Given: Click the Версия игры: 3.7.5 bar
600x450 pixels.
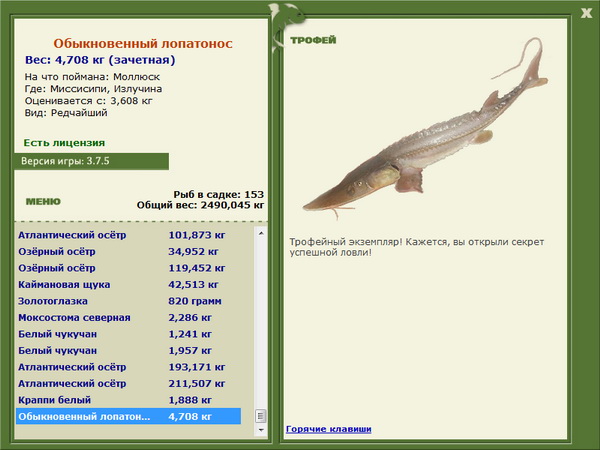Looking at the screenshot, I should 91,161.
